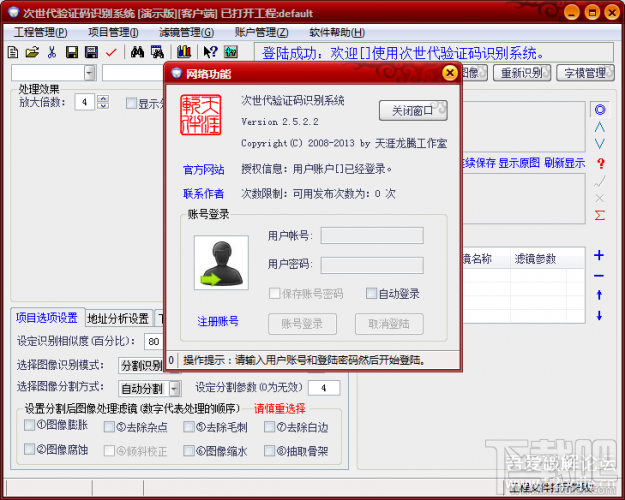Click the 设定分割参数 value field
Image resolution: width=625 pixels, height=500 pixels.
tap(324, 388)
